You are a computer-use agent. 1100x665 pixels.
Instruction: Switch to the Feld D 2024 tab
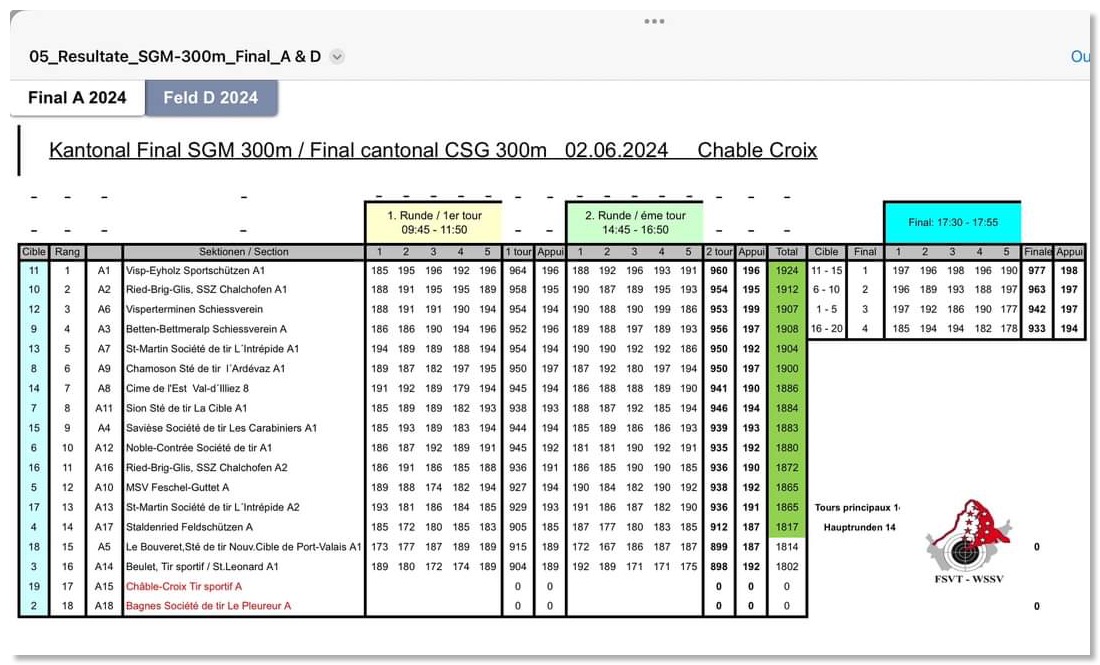(x=210, y=98)
